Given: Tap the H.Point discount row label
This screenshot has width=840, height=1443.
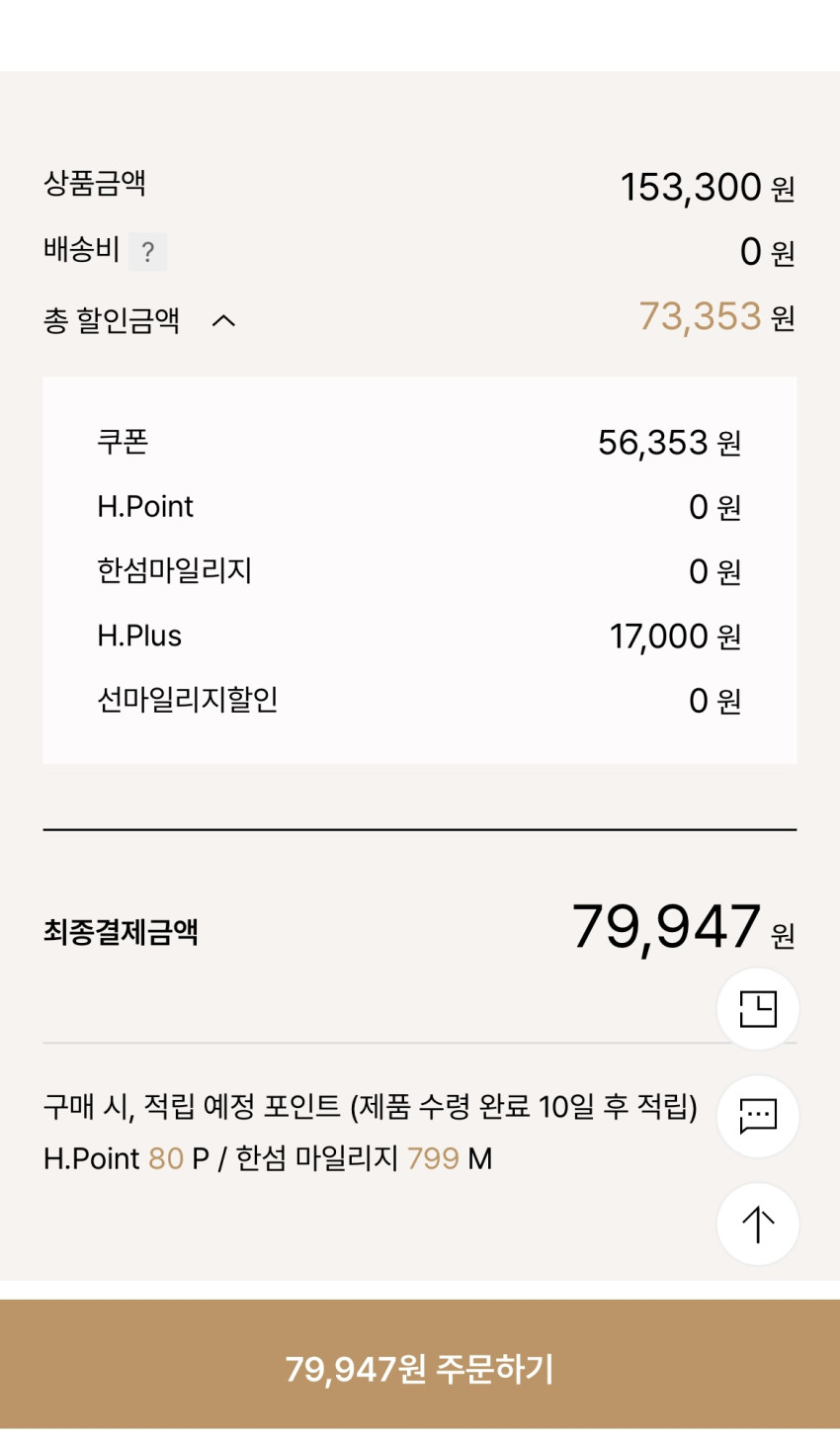Looking at the screenshot, I should pyautogui.click(x=145, y=506).
